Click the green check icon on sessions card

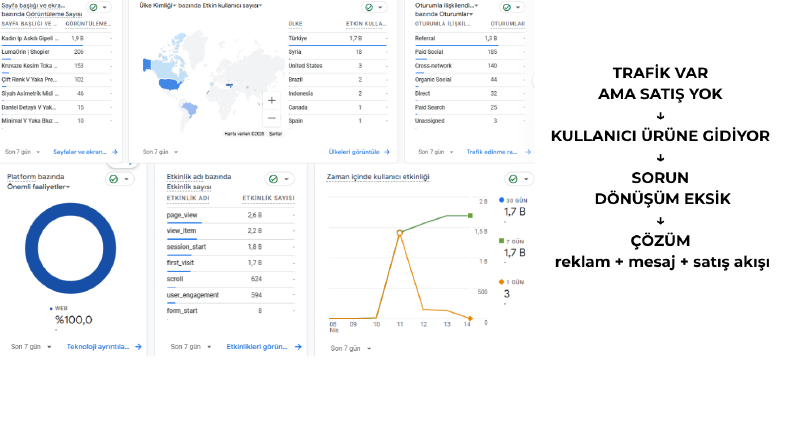507,7
